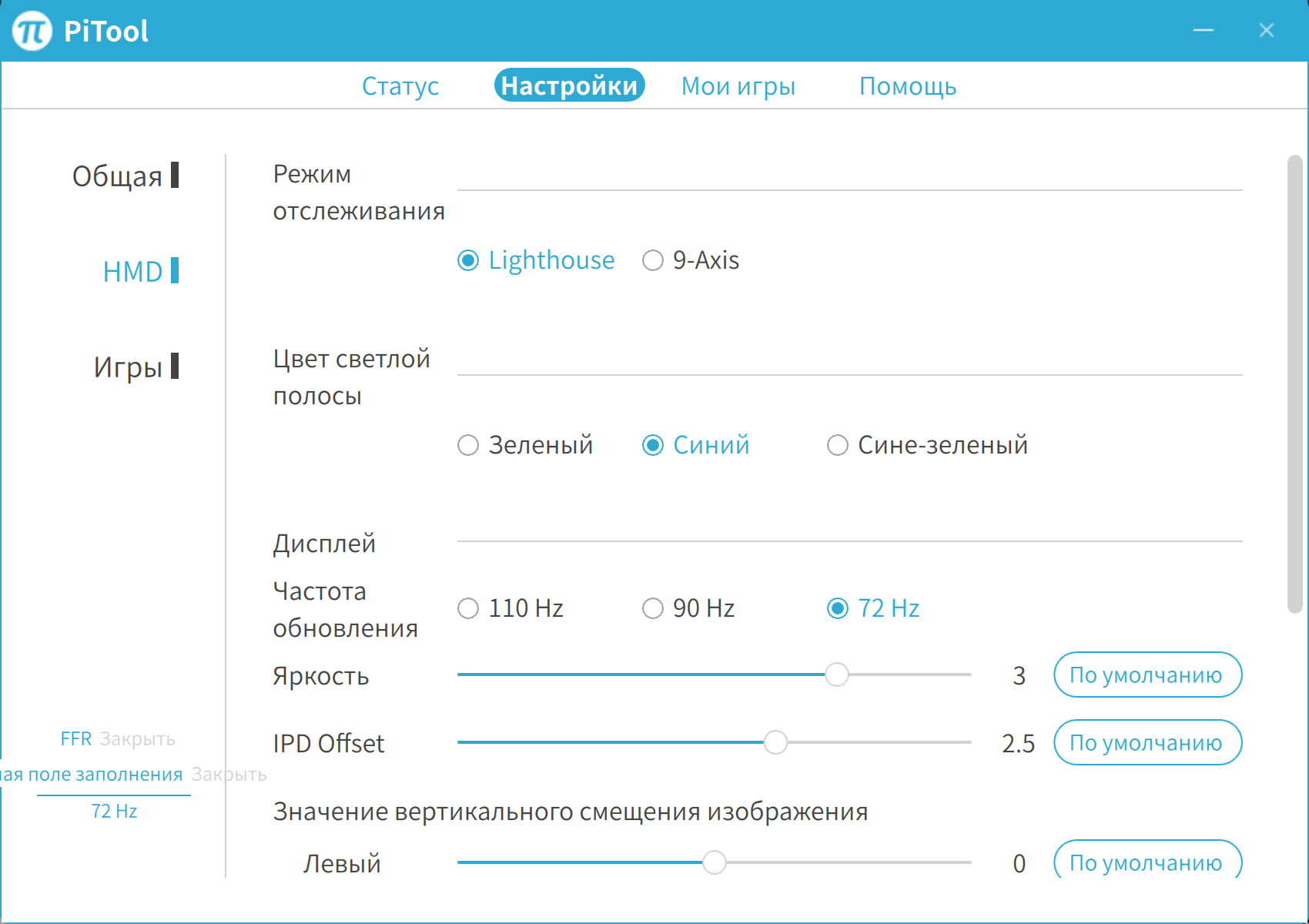Reset Яркость to default value
The image size is (1309, 924).
click(1147, 675)
